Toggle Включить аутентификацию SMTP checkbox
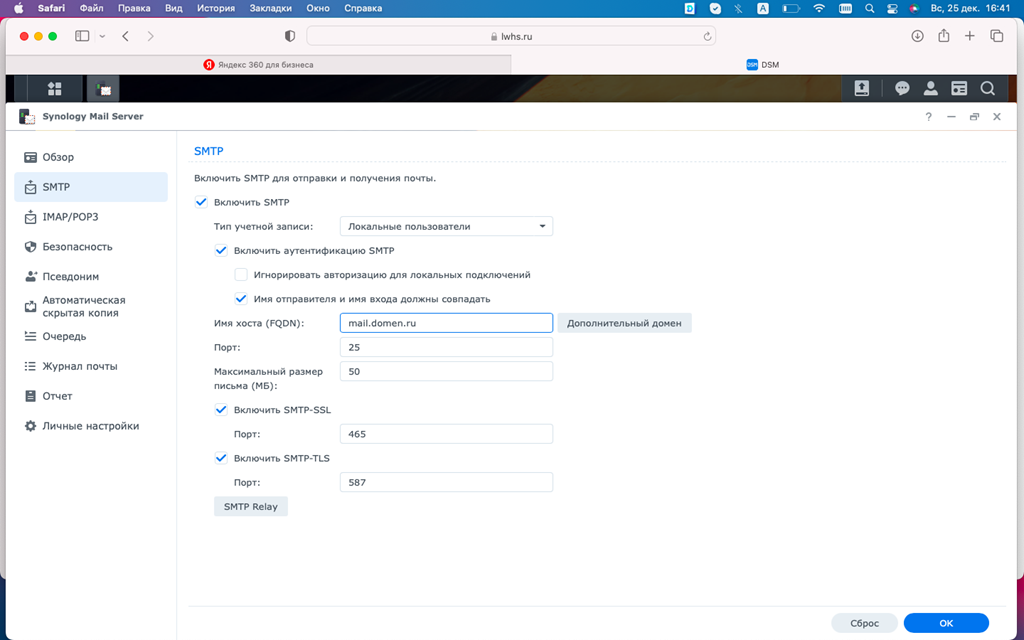This screenshot has width=1024, height=640. tap(221, 251)
